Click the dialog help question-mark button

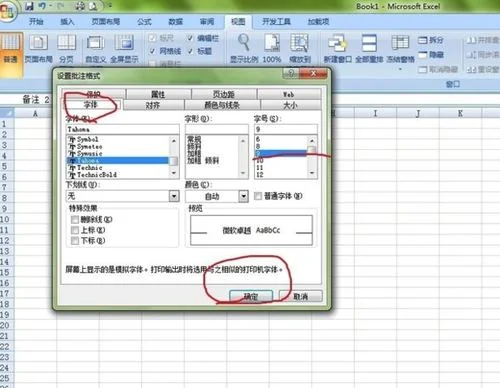pos(290,74)
